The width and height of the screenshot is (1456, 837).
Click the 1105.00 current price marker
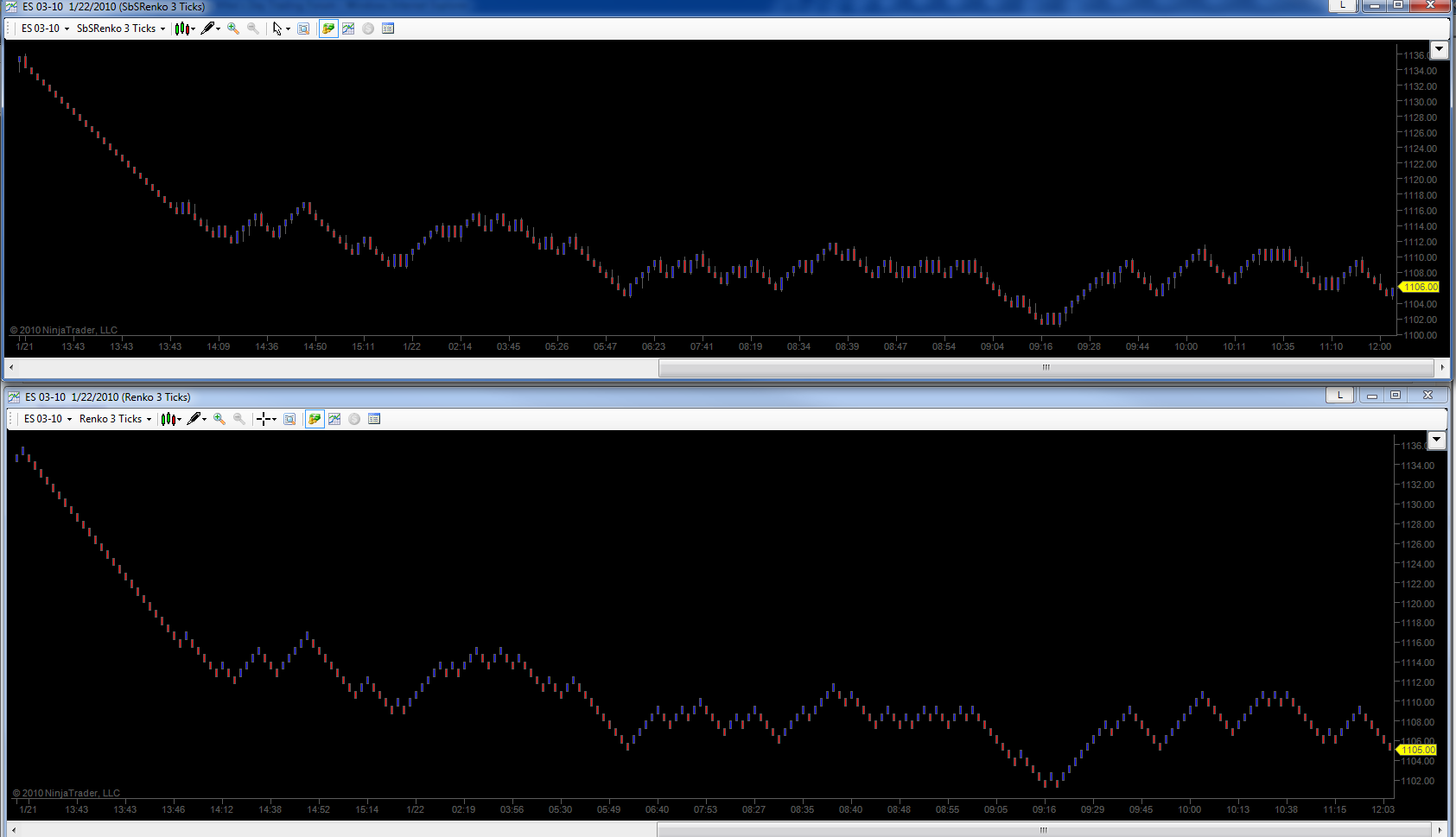tap(1417, 750)
